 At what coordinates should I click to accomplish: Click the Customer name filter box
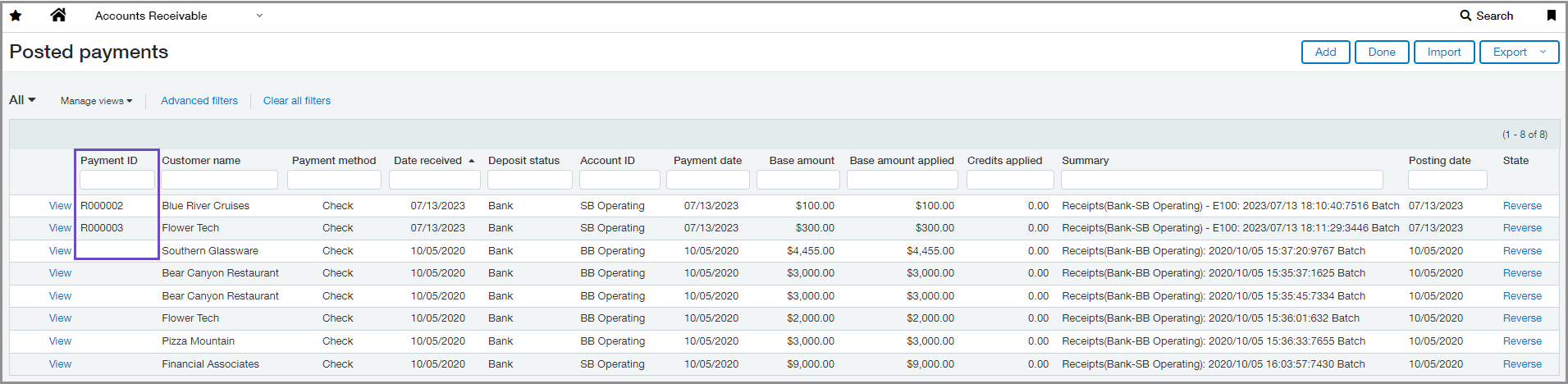[219, 180]
